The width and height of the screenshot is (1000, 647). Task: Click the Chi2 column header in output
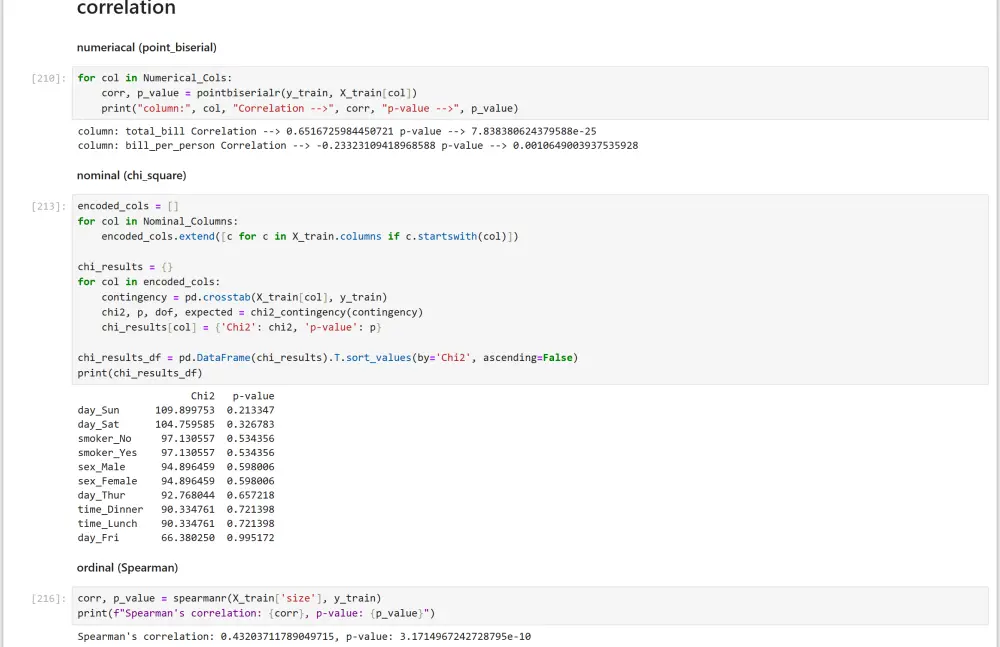click(203, 396)
